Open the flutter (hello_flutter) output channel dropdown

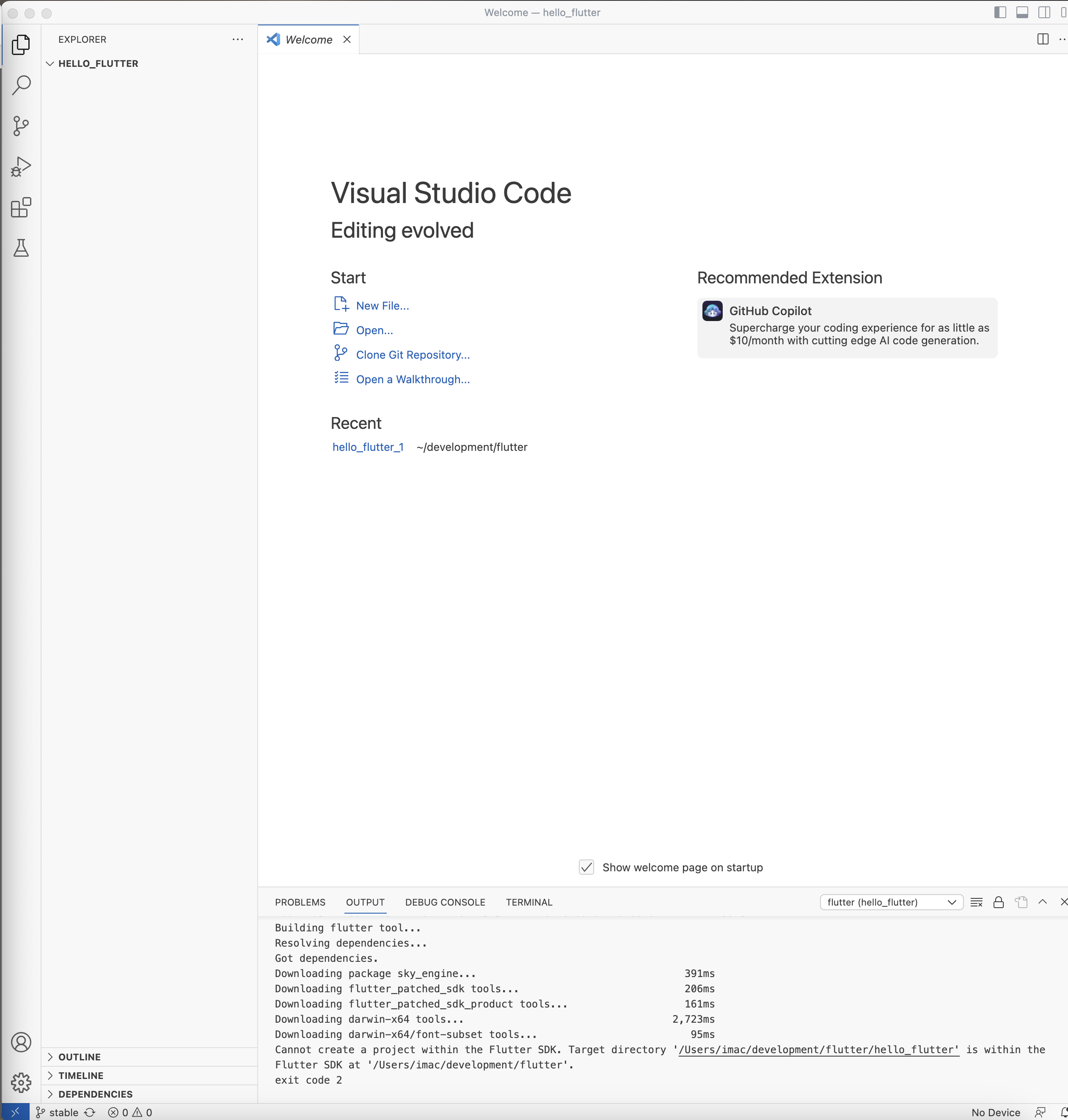[892, 902]
